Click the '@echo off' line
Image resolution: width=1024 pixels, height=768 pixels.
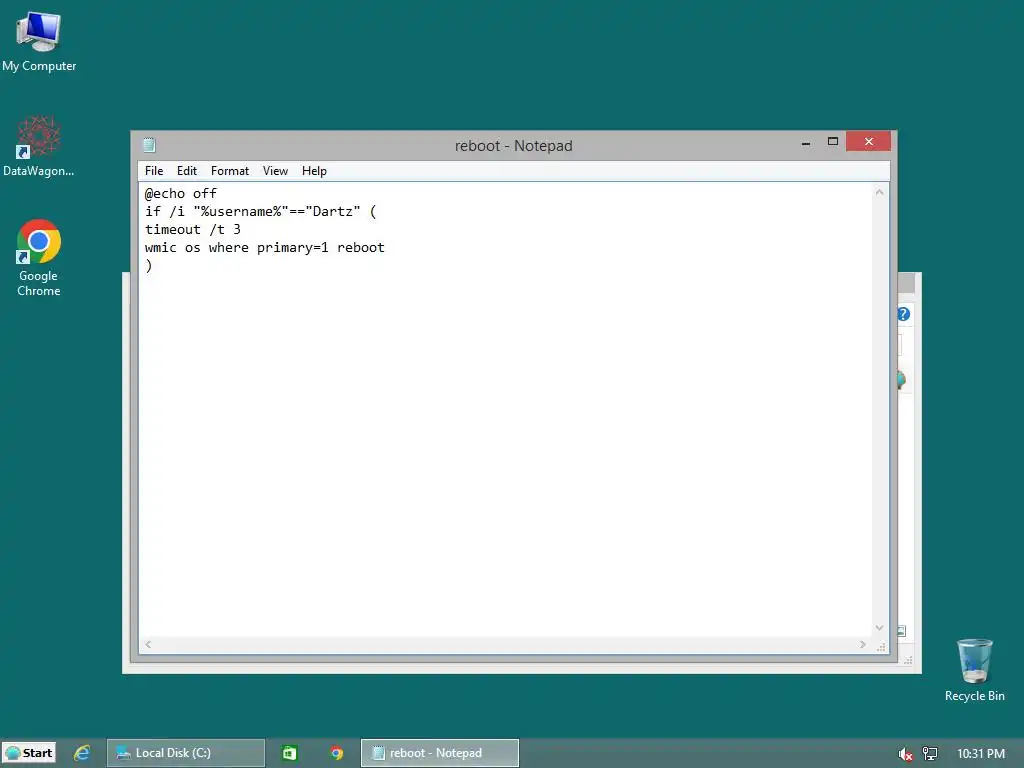[x=181, y=193]
